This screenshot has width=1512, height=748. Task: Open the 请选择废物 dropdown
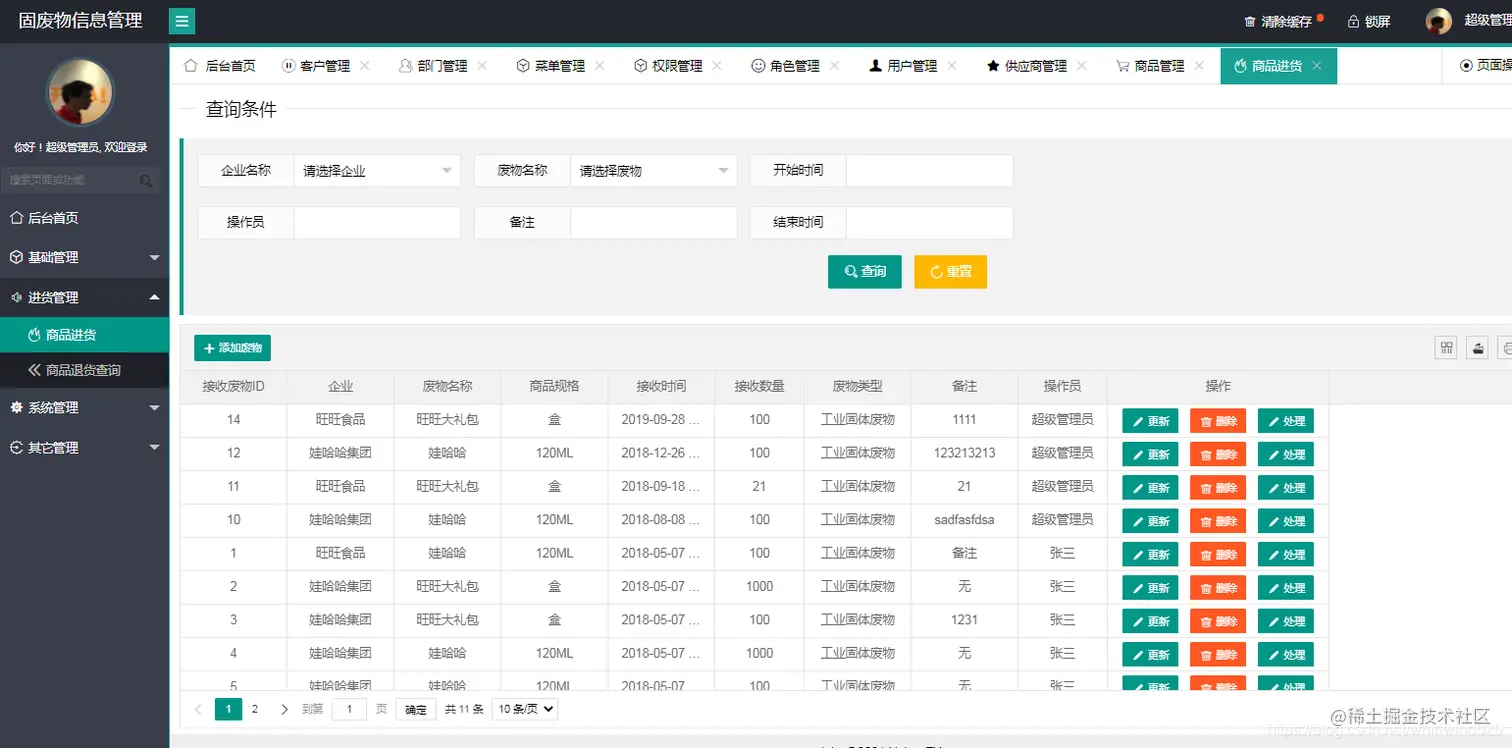tap(653, 170)
